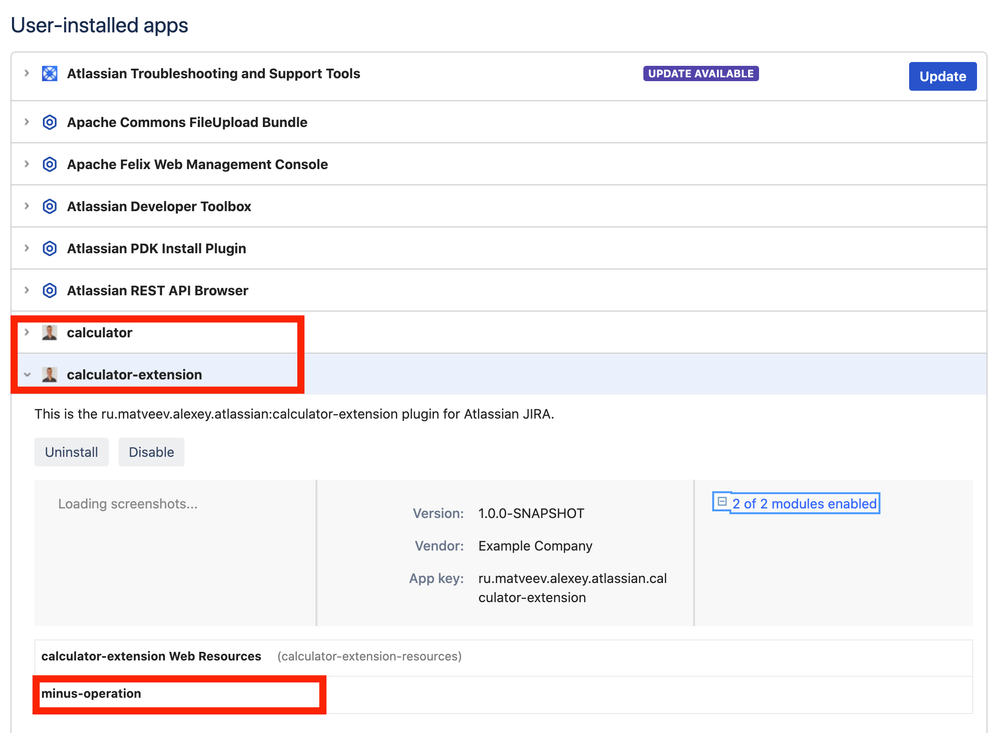The width and height of the screenshot is (999, 733).
Task: Select the Atlassian REST API Browser name
Action: tap(158, 291)
